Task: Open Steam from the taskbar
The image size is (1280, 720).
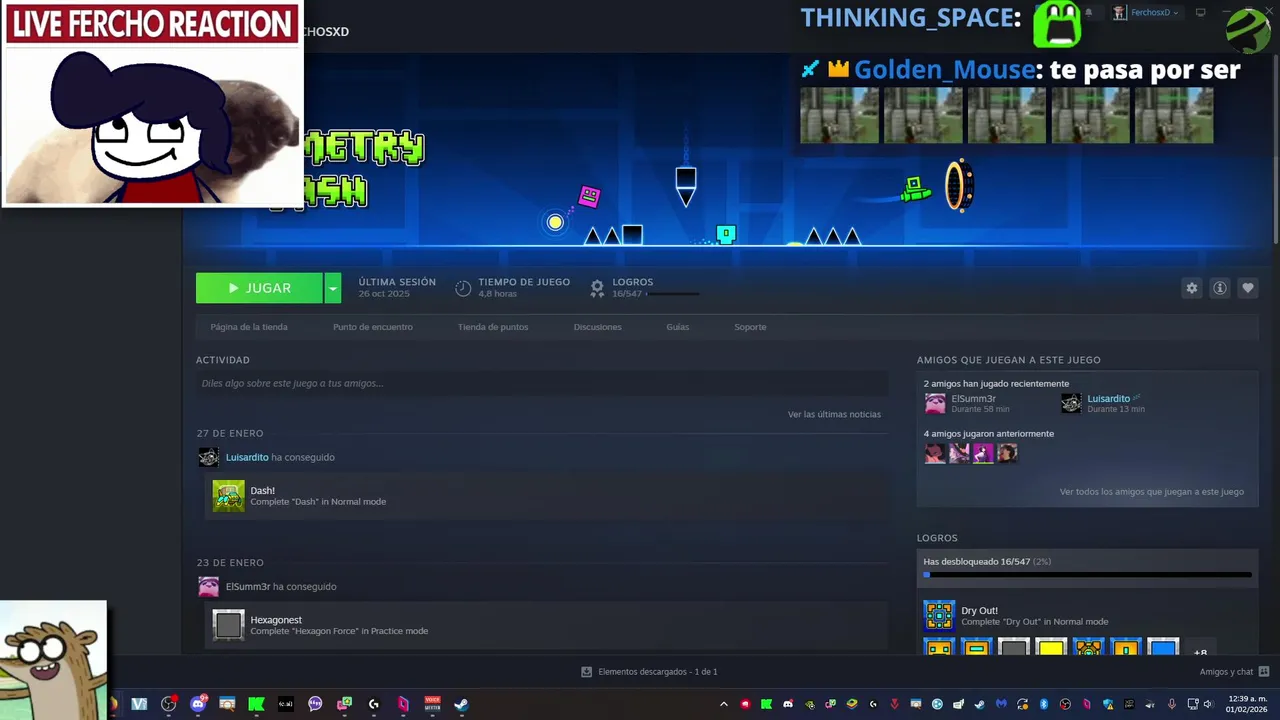Action: pos(461,704)
